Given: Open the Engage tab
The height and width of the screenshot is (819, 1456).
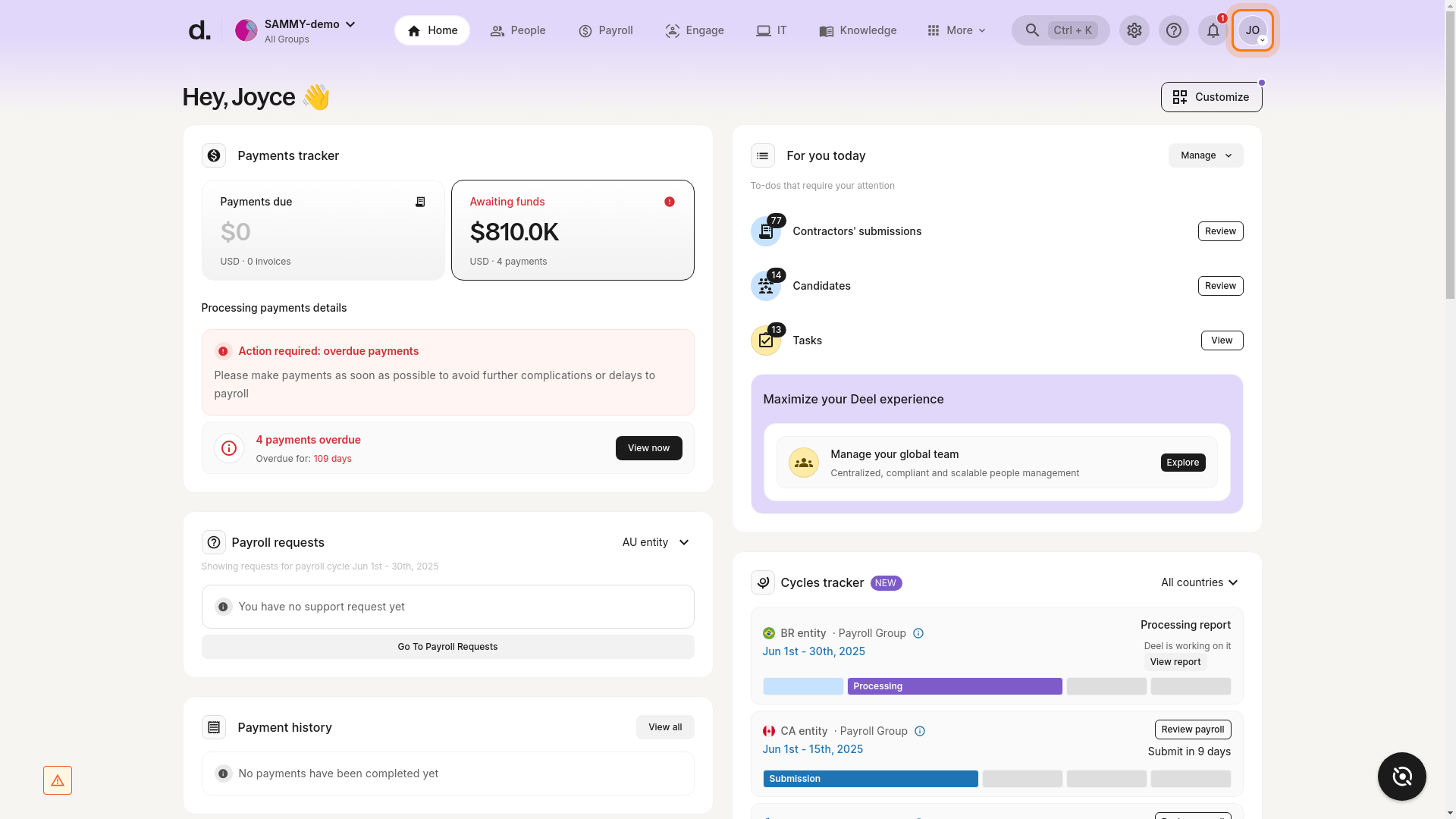Looking at the screenshot, I should pos(695,30).
